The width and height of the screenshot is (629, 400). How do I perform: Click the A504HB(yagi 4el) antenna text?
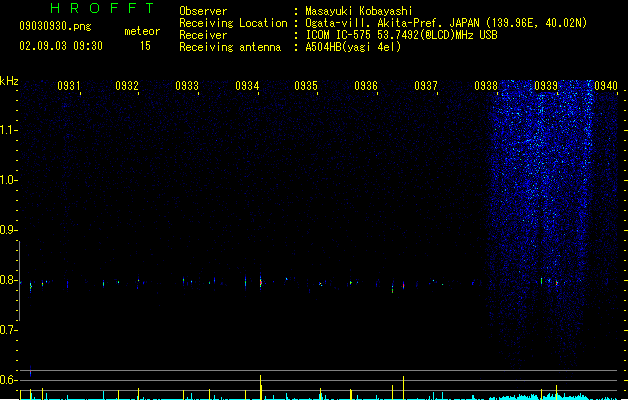[353, 47]
